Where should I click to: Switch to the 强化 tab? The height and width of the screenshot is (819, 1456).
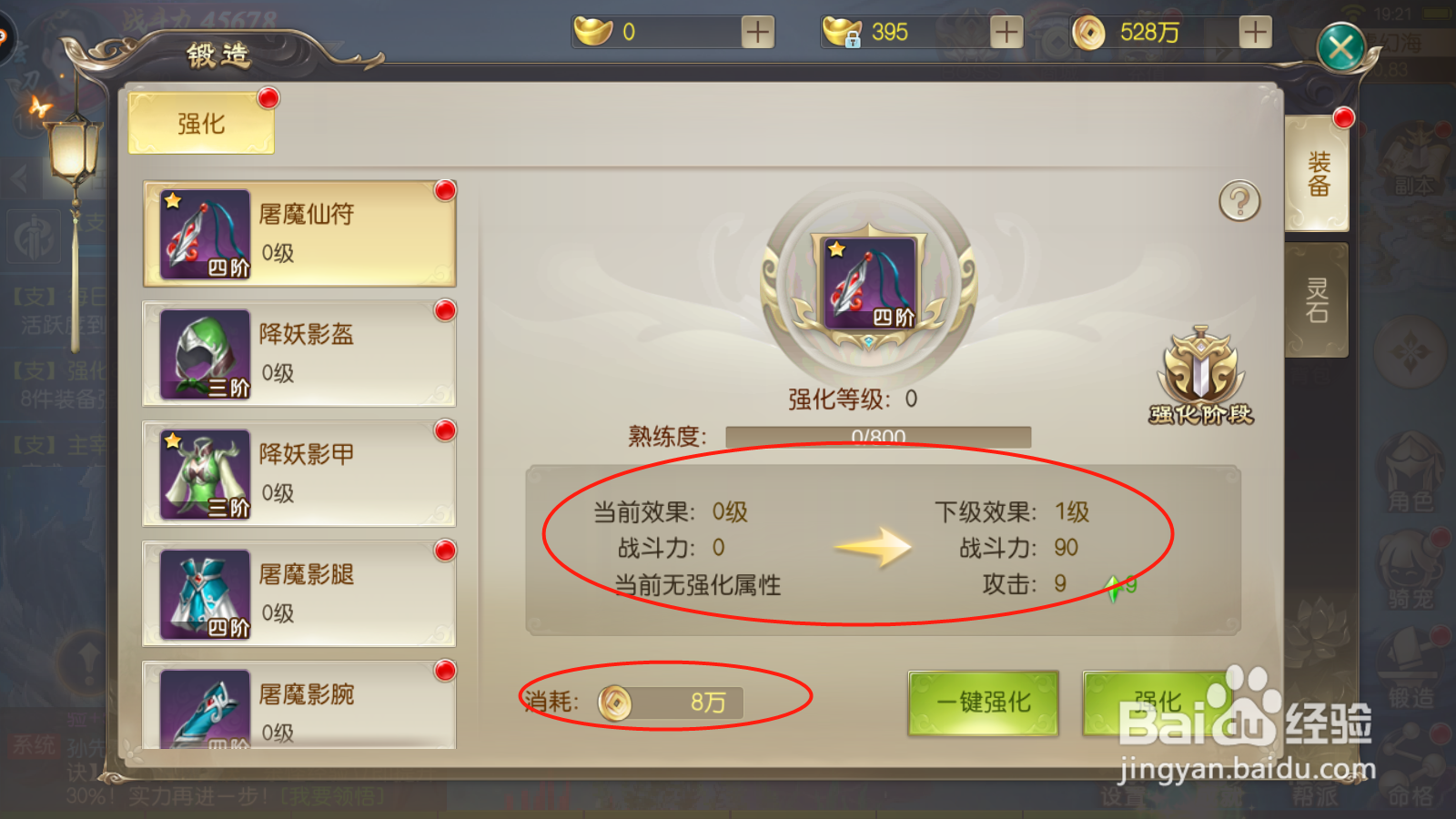201,123
